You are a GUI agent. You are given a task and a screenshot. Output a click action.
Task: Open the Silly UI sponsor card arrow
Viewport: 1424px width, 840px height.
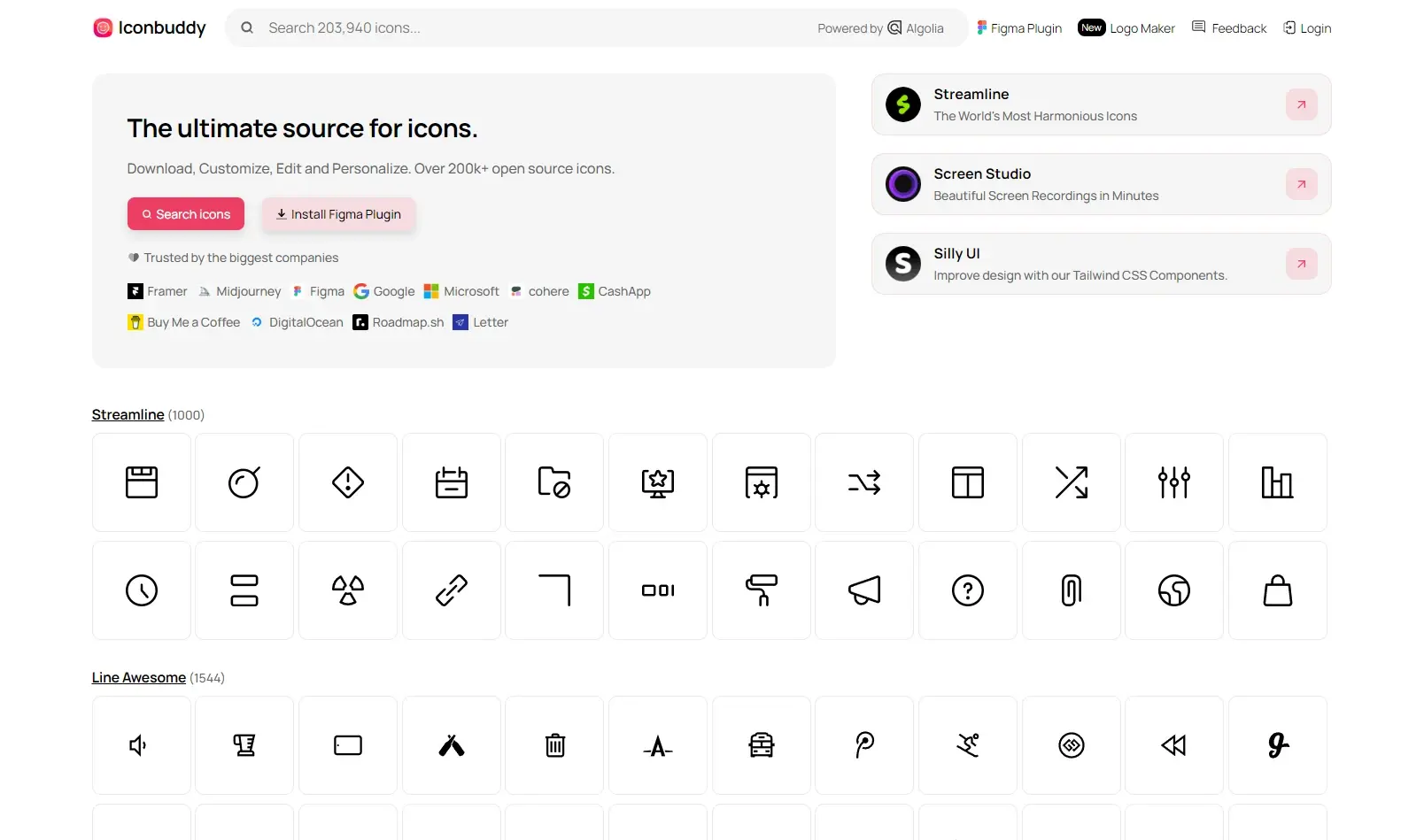point(1302,264)
